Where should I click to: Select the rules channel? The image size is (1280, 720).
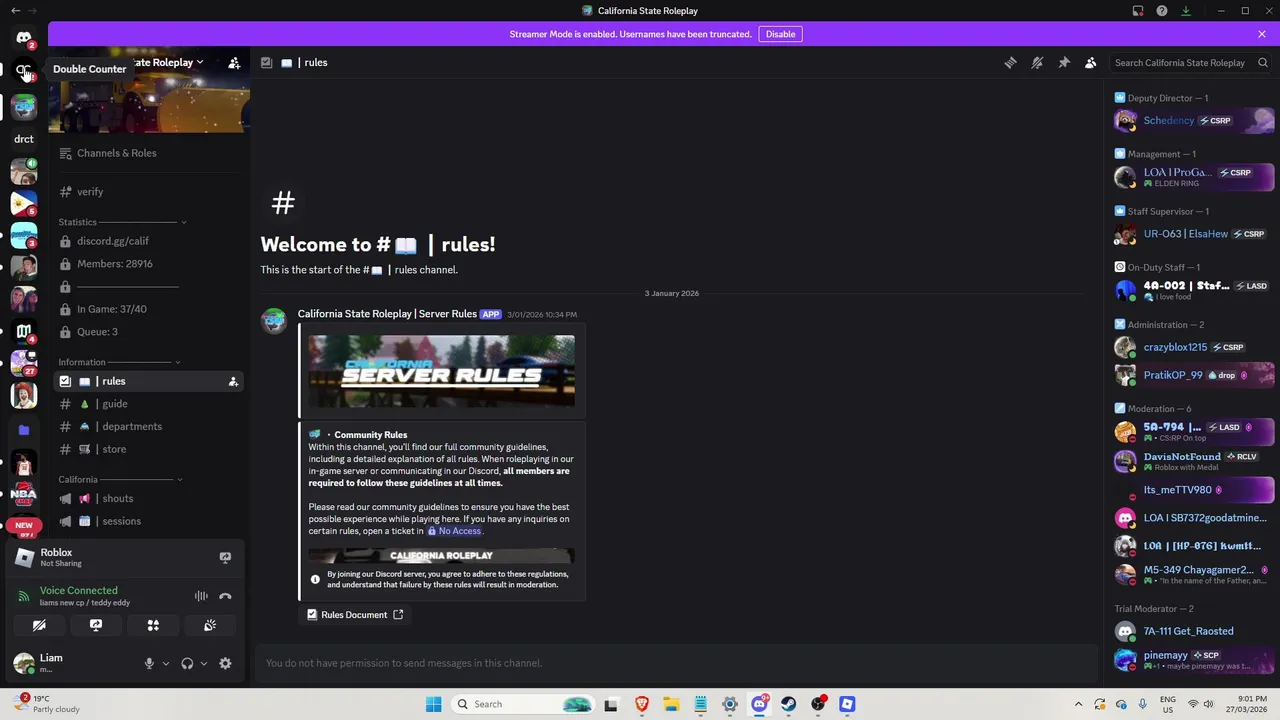coord(148,381)
